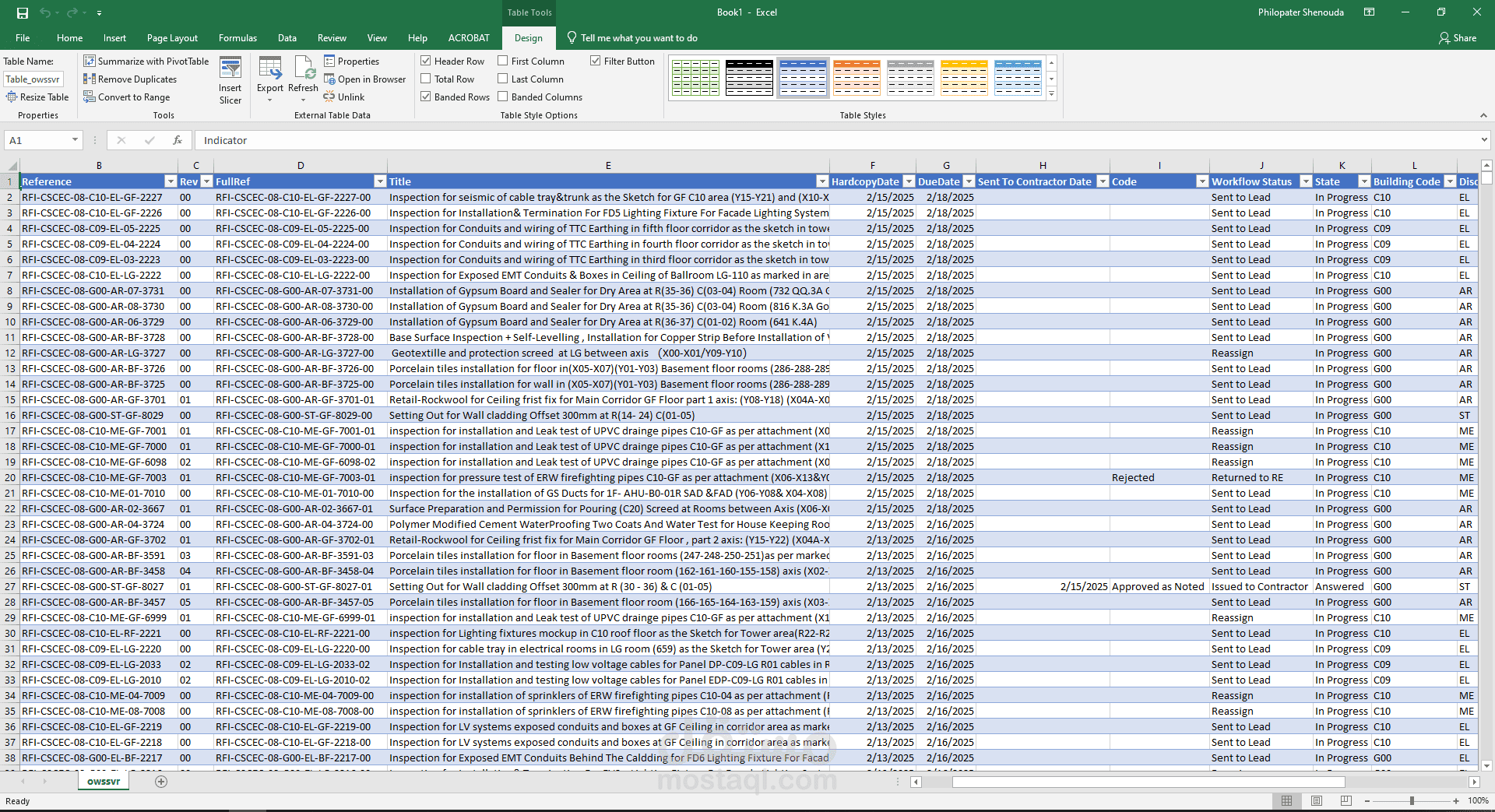This screenshot has height=812, width=1495.
Task: Switch to the Formulas tab
Action: [x=237, y=37]
